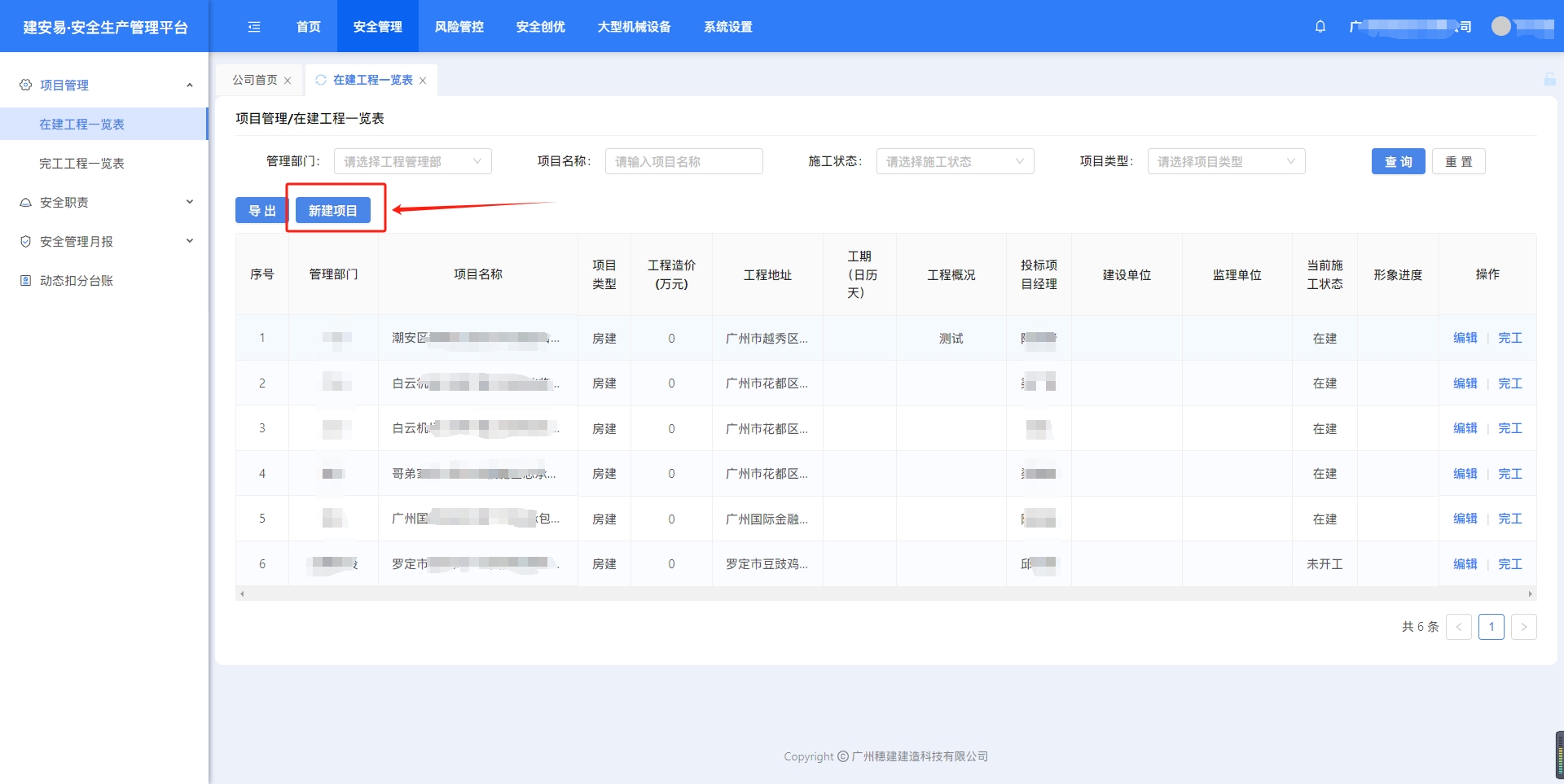Open the 项目类型 dropdown
1564x784 pixels.
(x=1226, y=162)
